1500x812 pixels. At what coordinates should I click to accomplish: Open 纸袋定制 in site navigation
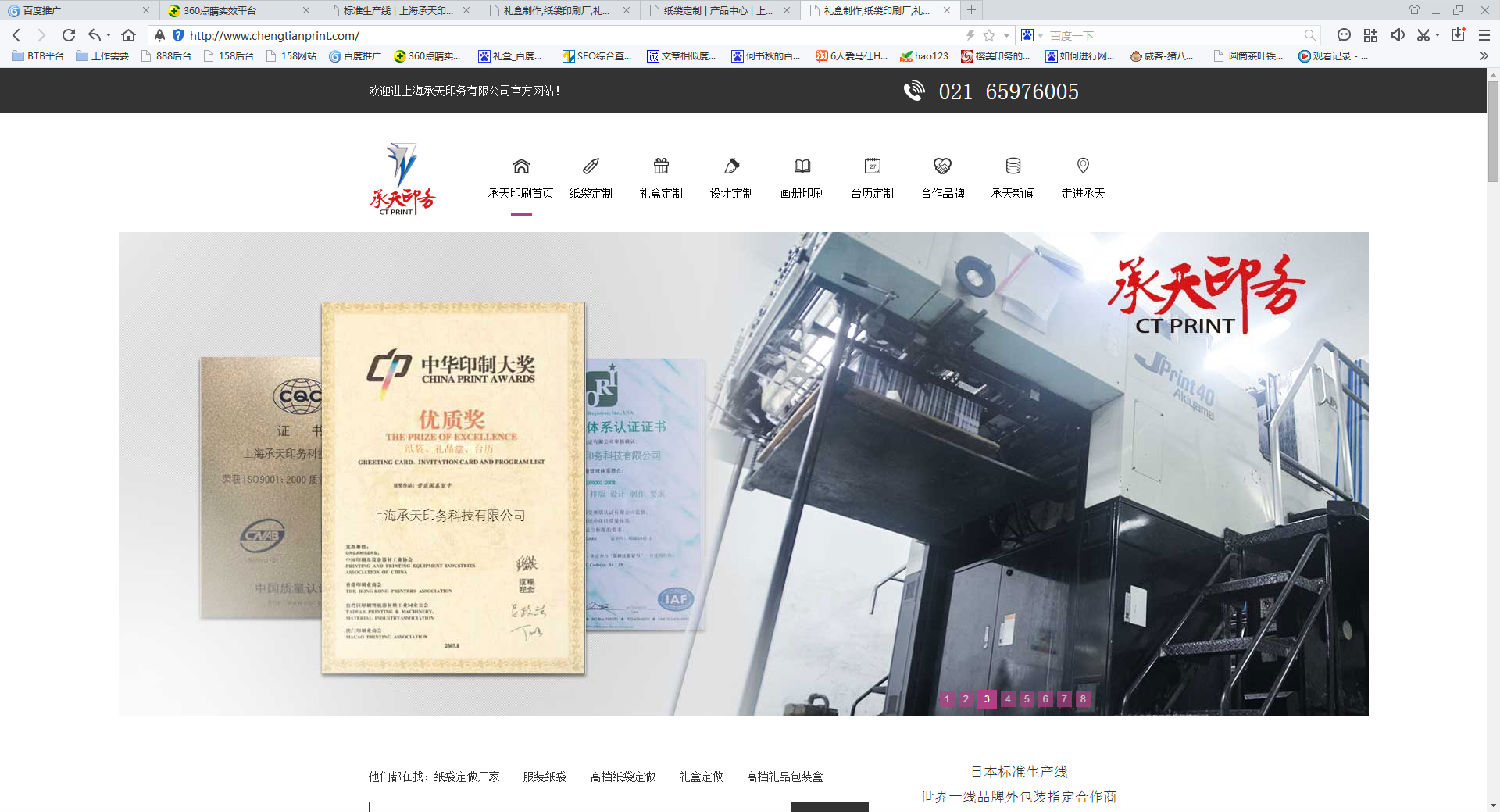click(590, 193)
